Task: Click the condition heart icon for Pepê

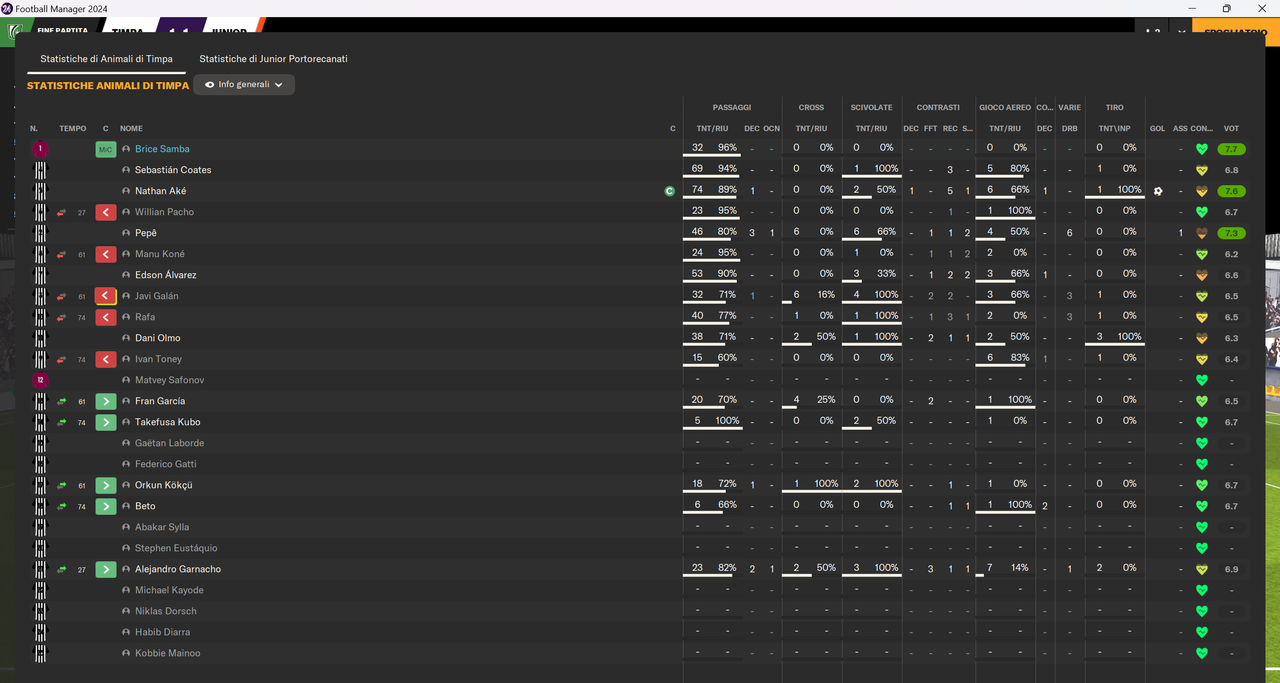Action: (x=1202, y=233)
